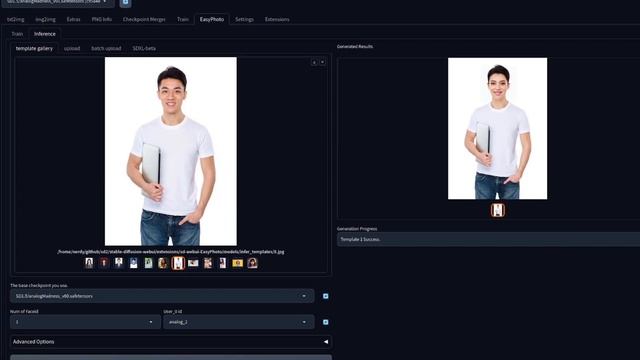This screenshot has width=640, height=360.
Task: Select the ninth template thumbnail in strip
Action: pos(208,263)
